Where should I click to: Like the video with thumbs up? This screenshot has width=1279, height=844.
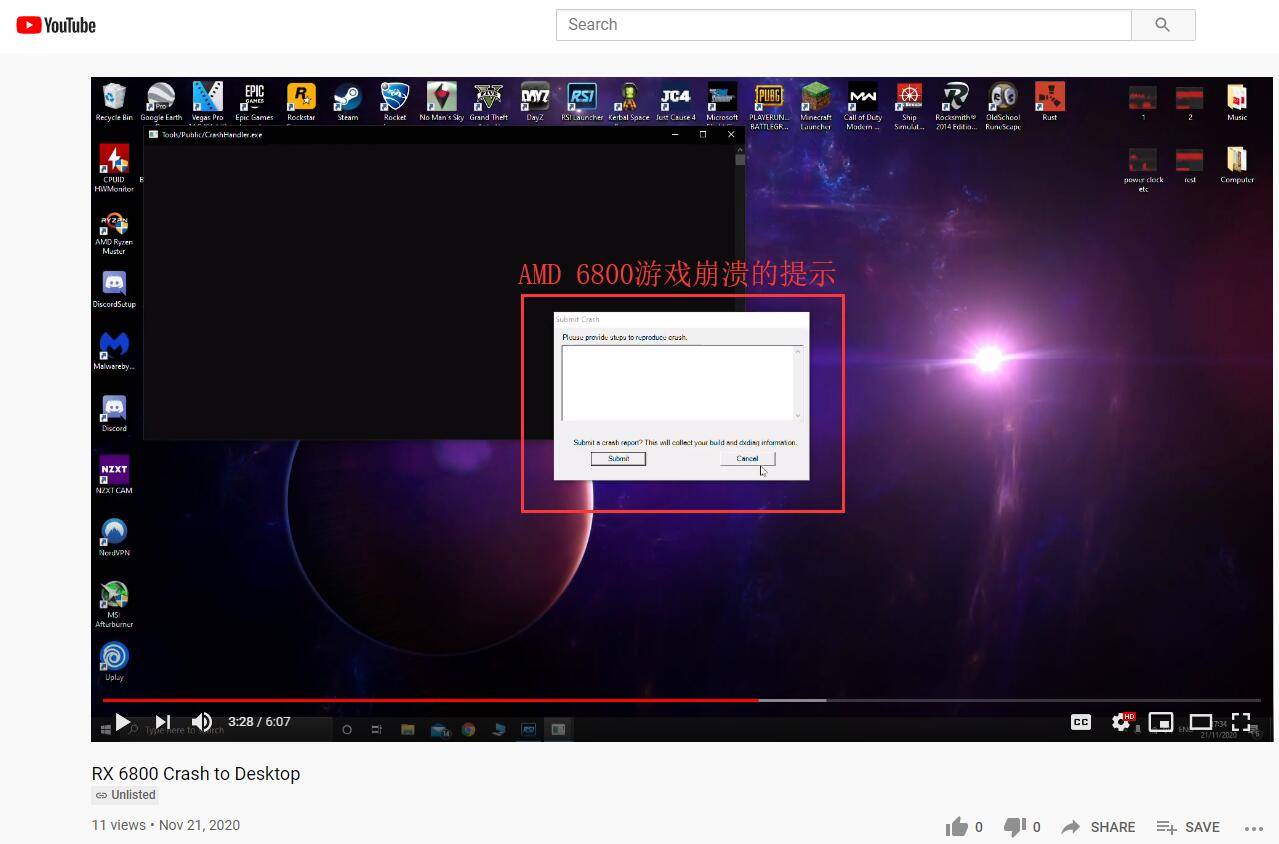[x=957, y=827]
